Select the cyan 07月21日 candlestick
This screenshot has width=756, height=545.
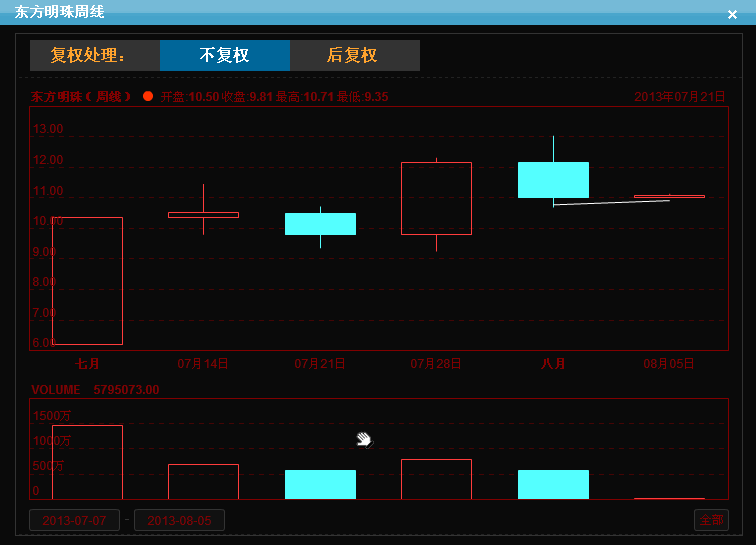[x=320, y=224]
